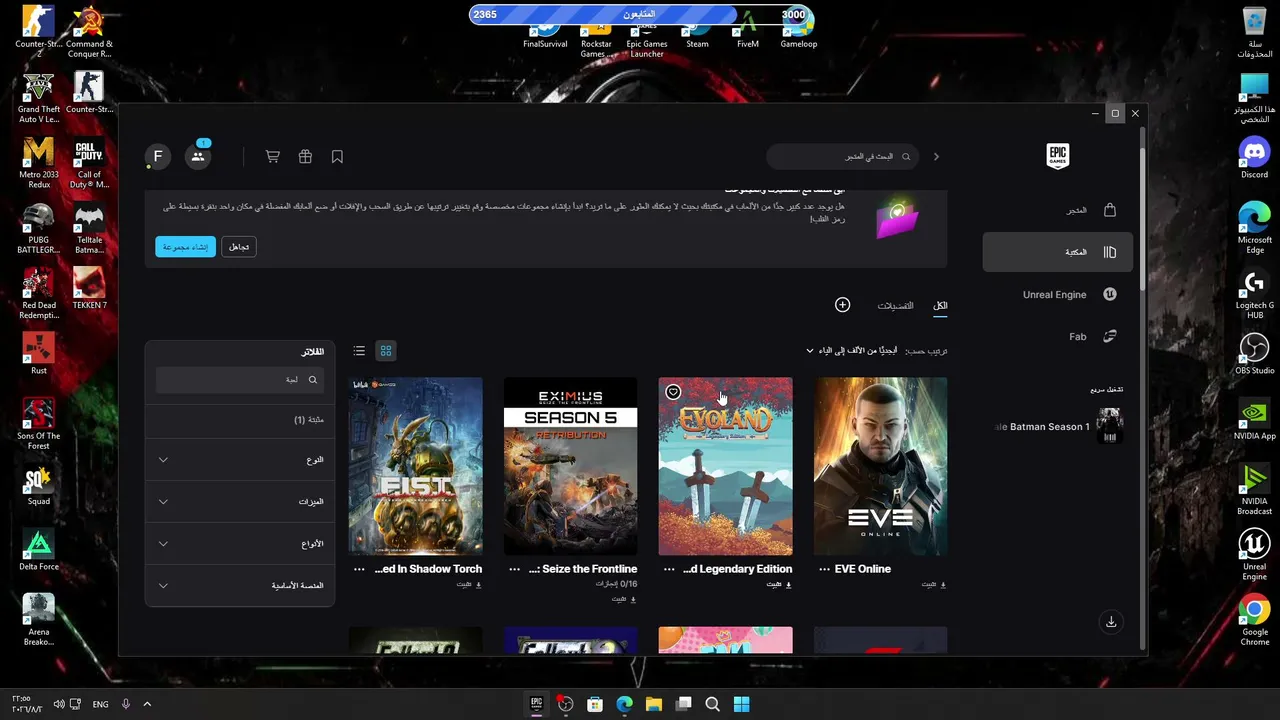This screenshot has height=720, width=1280.
Task: Install Eximius Seize the Frontline
Action: 624,599
